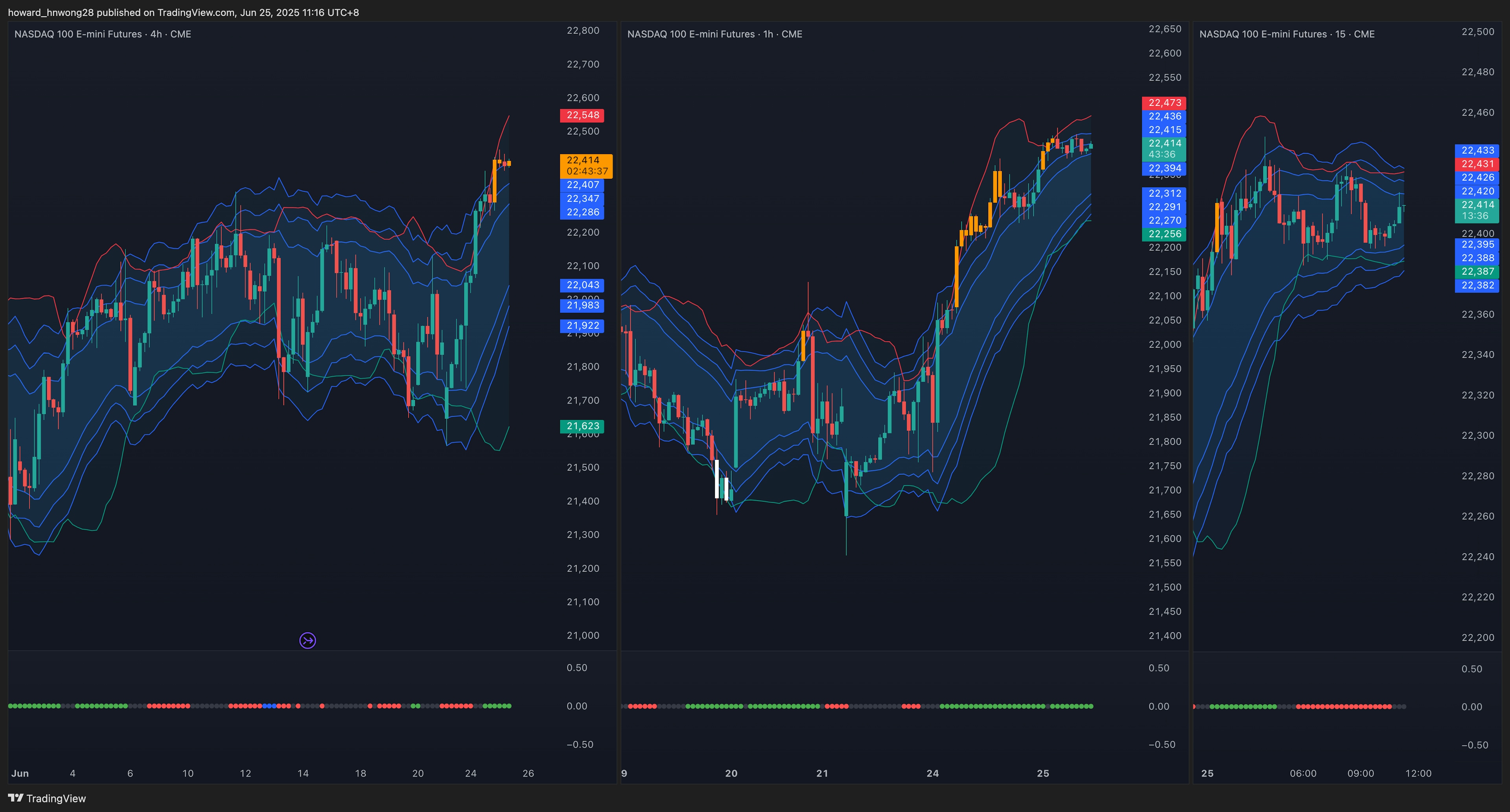Screen dimensions: 1510x812
Task: Click the green 22,387 price label
Action: click(1477, 272)
